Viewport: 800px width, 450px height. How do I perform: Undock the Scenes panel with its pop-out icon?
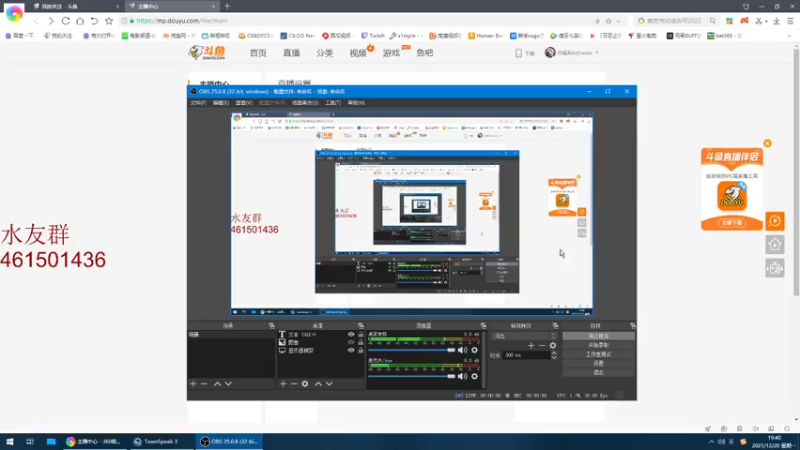click(x=271, y=326)
